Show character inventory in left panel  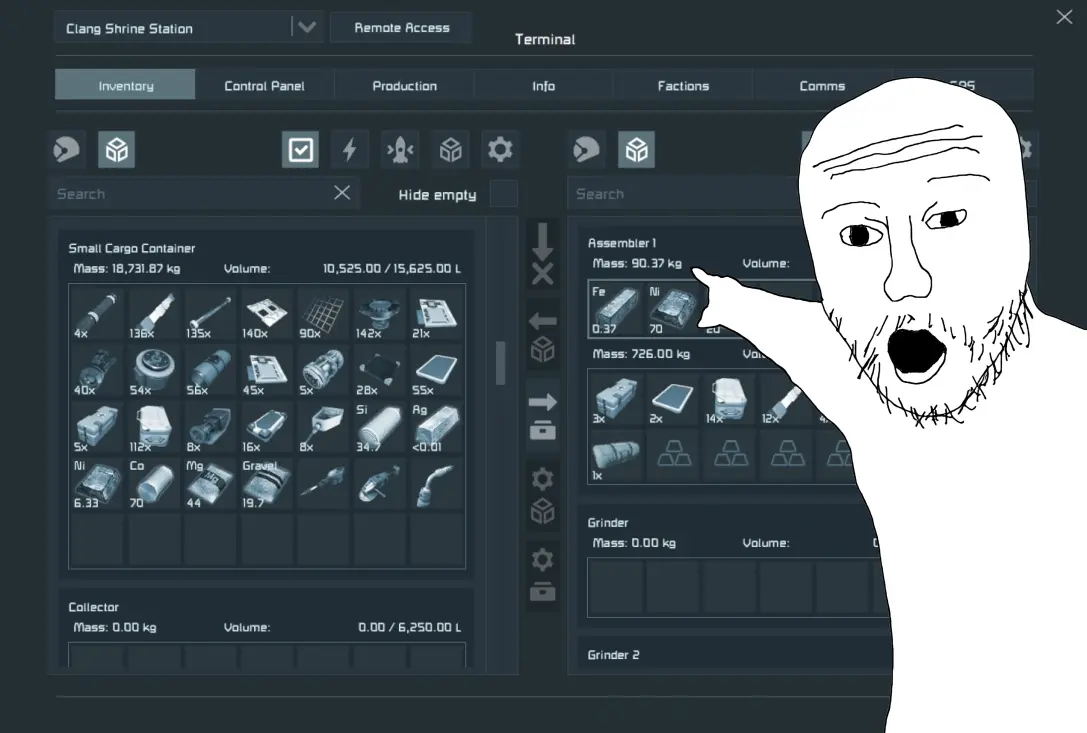coord(67,149)
